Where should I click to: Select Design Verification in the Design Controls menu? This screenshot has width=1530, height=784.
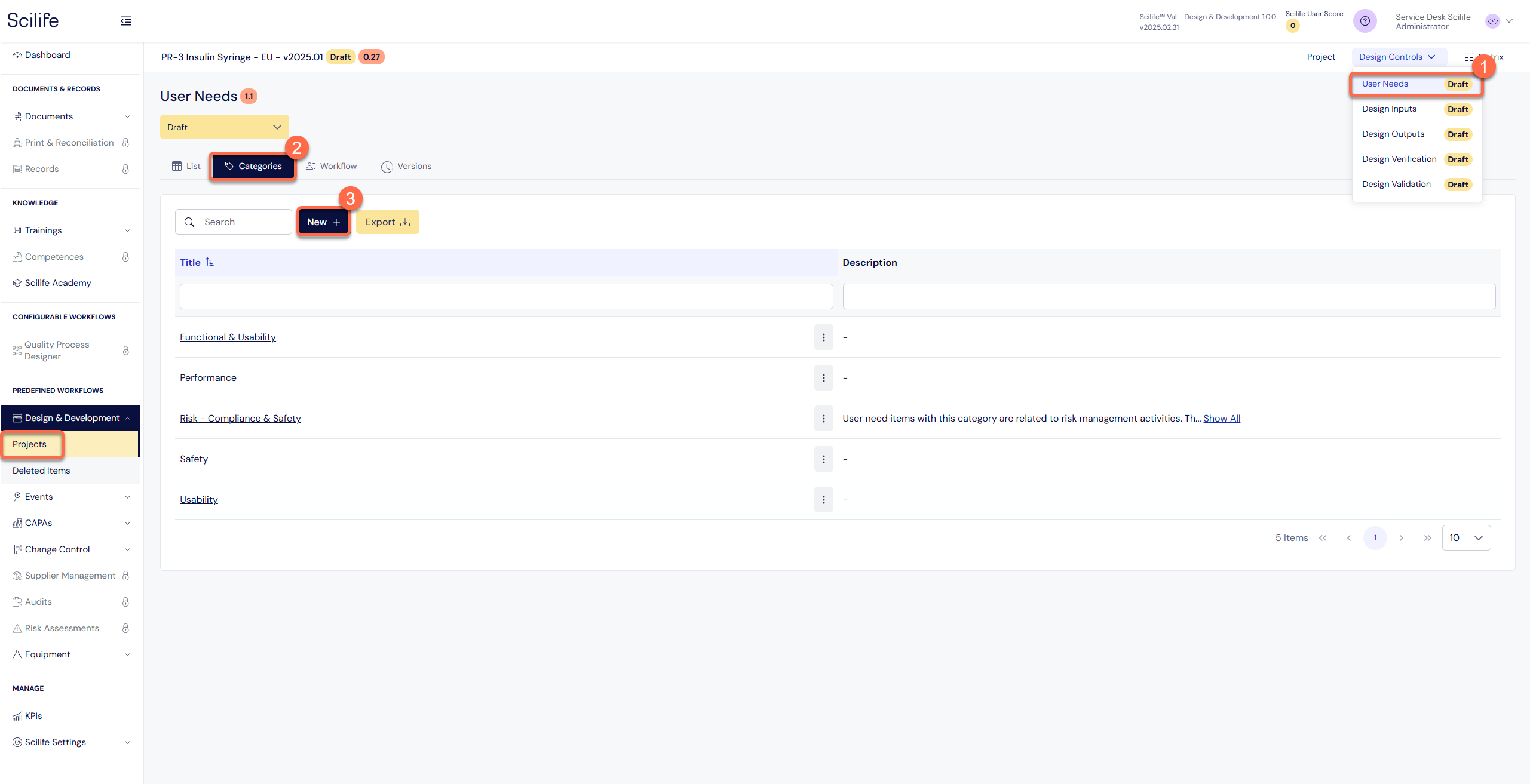pos(1416,159)
